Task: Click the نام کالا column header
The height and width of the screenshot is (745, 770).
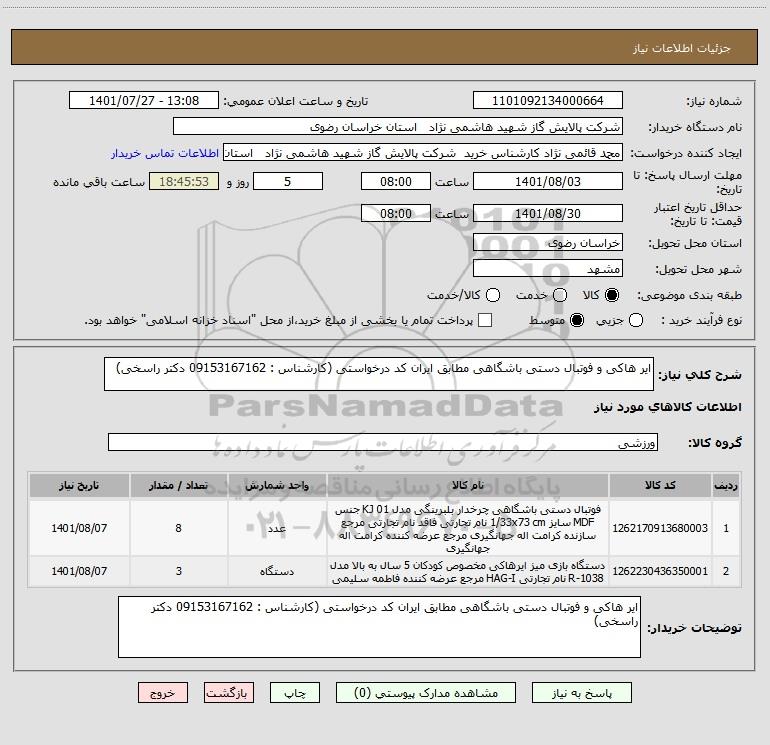Action: 468,485
